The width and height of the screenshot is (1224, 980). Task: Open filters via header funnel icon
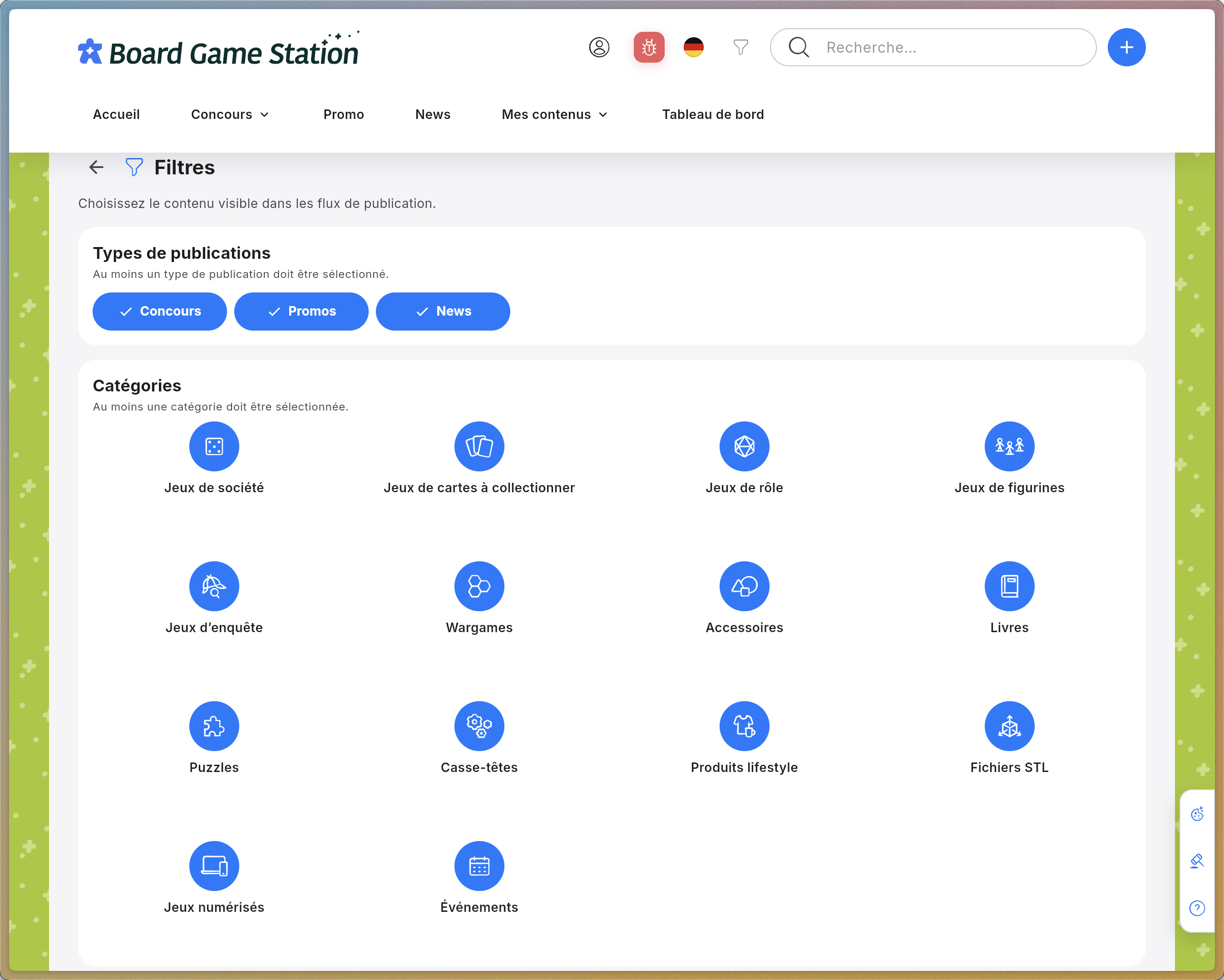(x=741, y=47)
